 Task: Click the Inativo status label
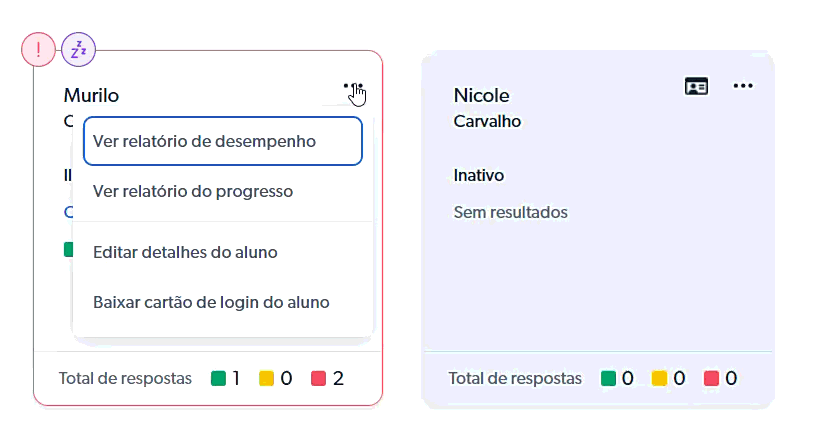click(x=479, y=175)
